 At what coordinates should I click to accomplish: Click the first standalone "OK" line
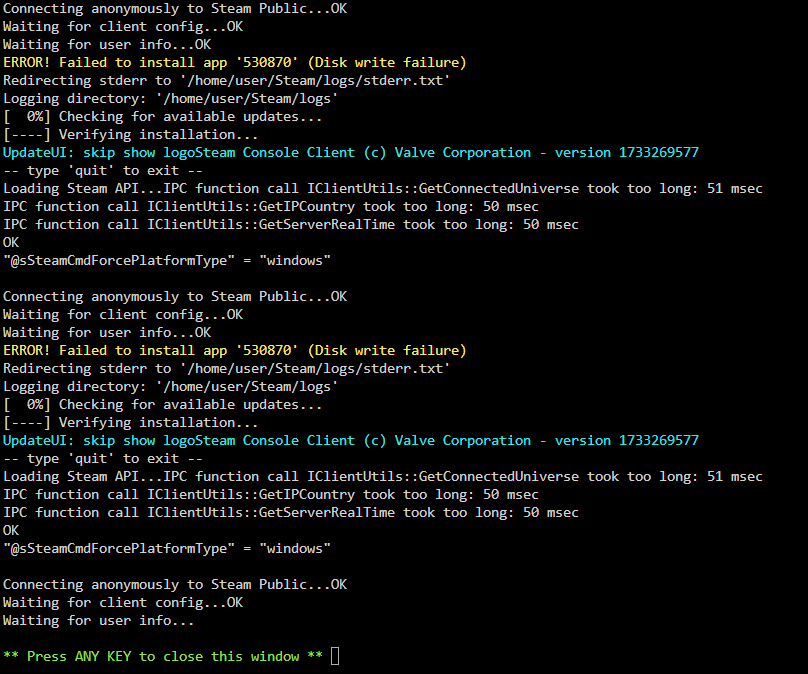coord(11,242)
